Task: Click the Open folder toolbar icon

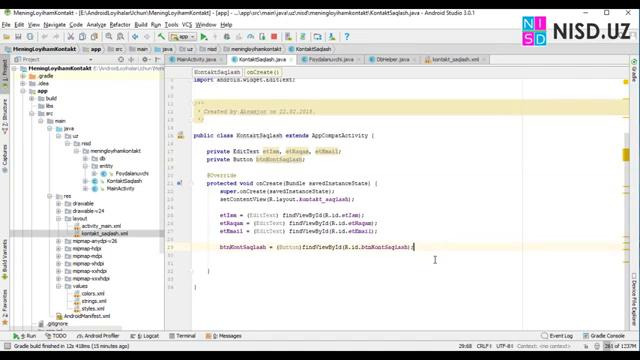Action: 7,37
